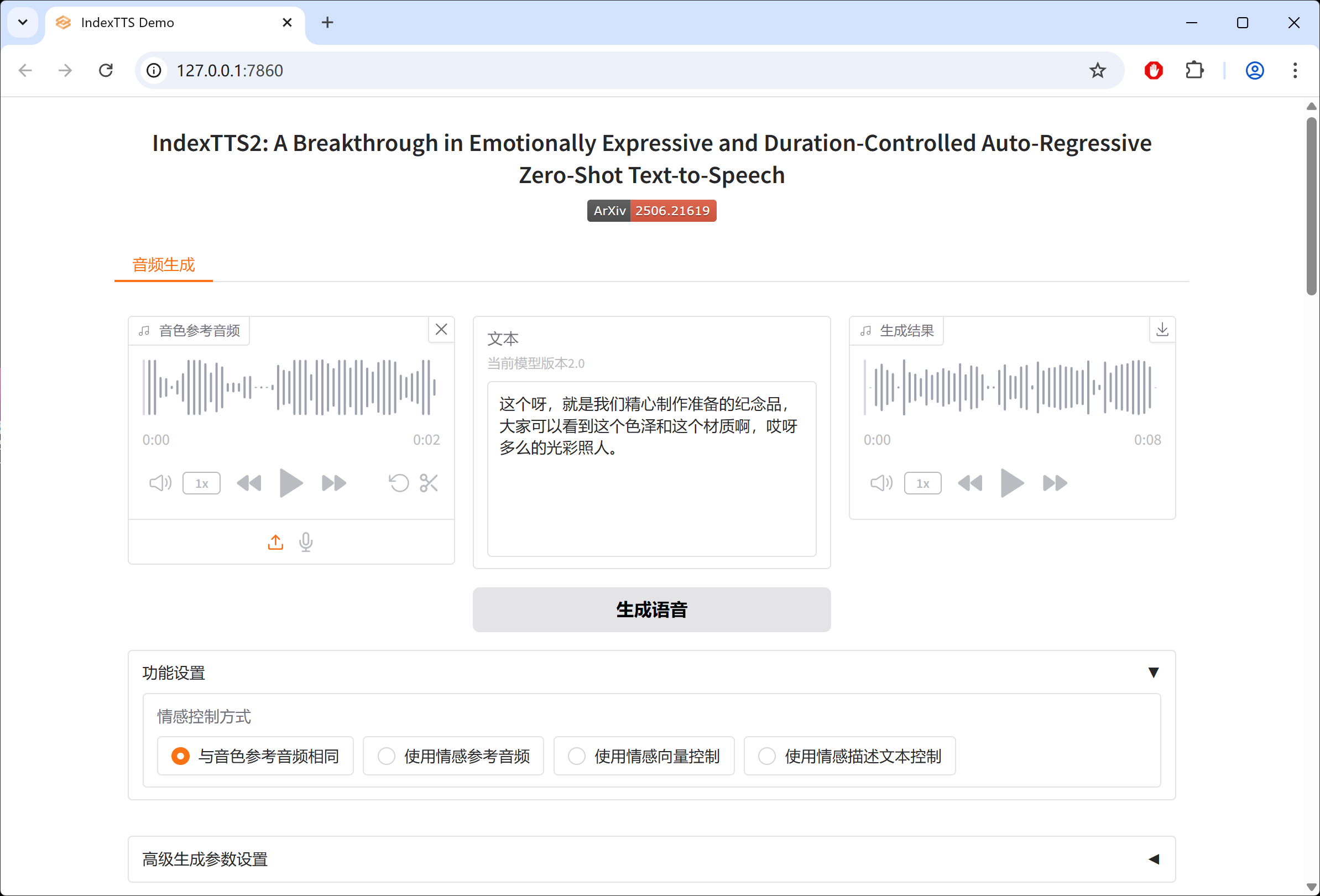1320x896 pixels.
Task: Remove the 音色参考音频 reference audio
Action: (441, 330)
